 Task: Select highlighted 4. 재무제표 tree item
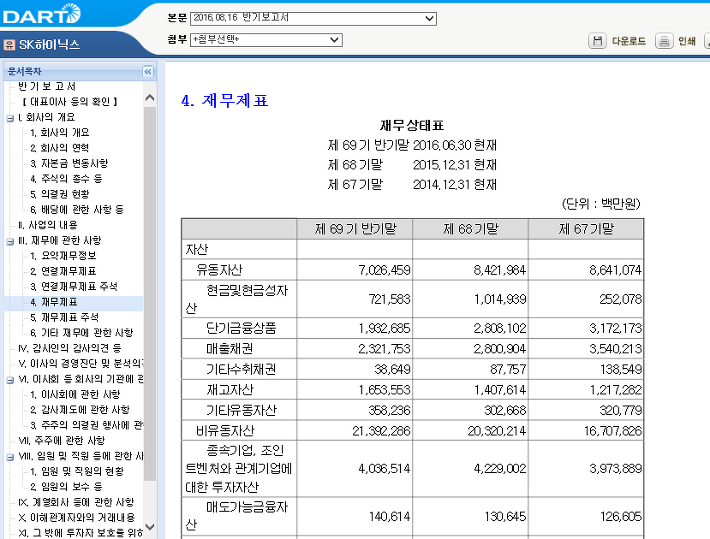pyautogui.click(x=54, y=302)
